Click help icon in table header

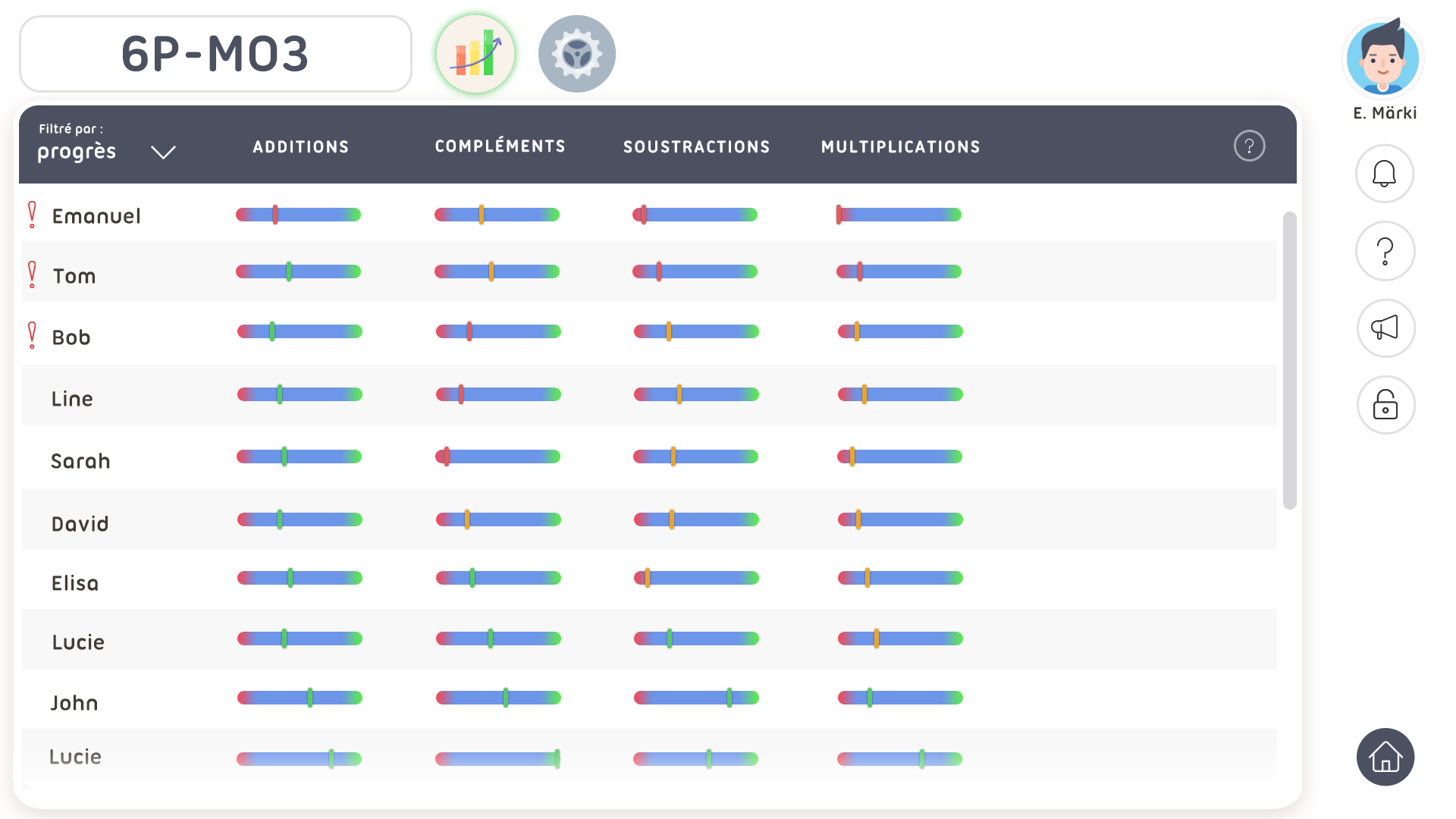click(x=1249, y=146)
